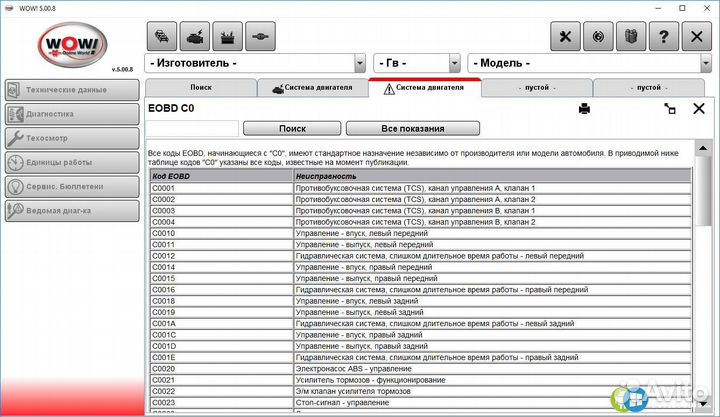Restore the EOBD C0 panel size icon
720x417 pixels.
pyautogui.click(x=670, y=108)
